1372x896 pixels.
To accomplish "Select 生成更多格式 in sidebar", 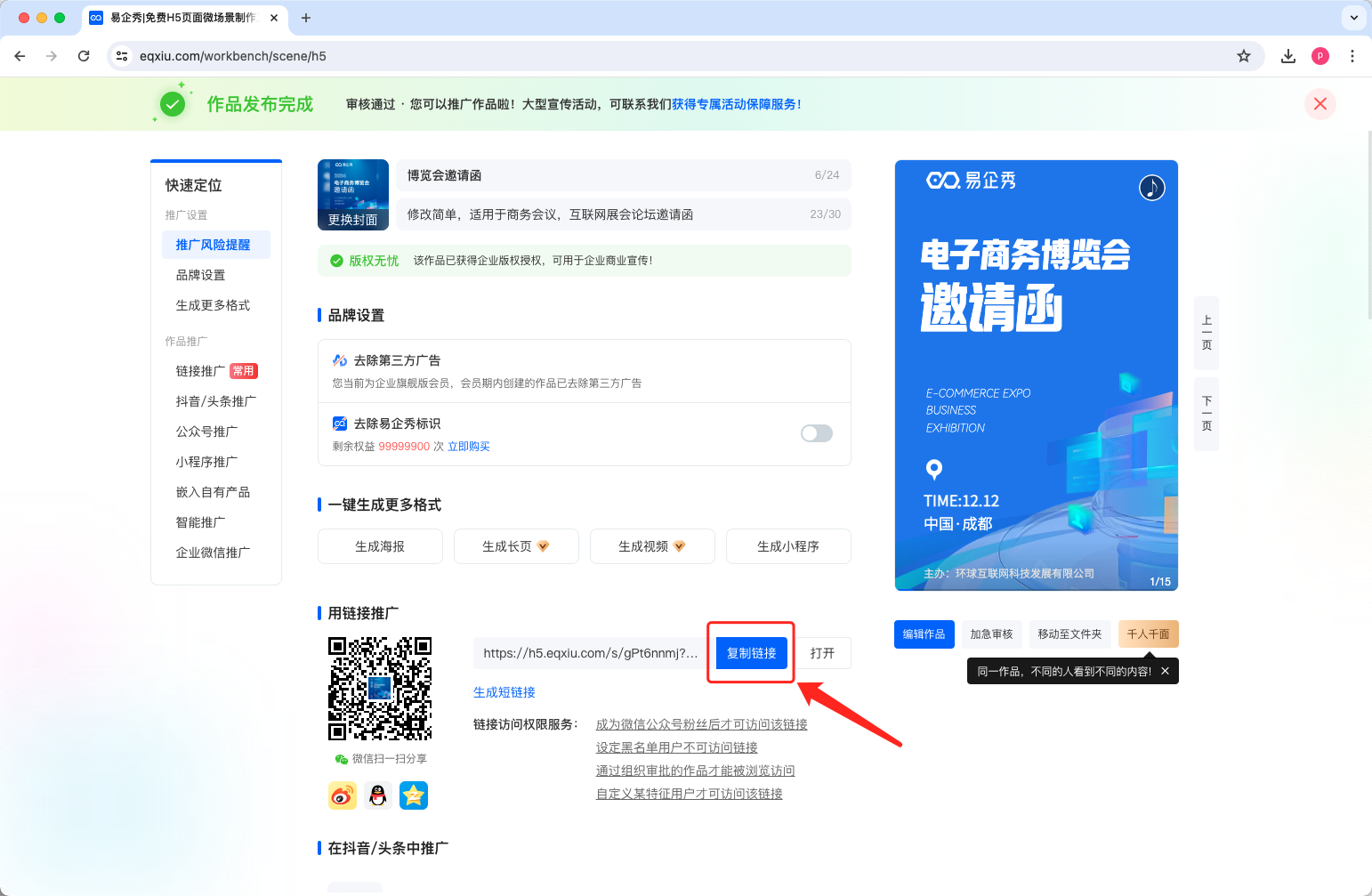I will tap(214, 305).
